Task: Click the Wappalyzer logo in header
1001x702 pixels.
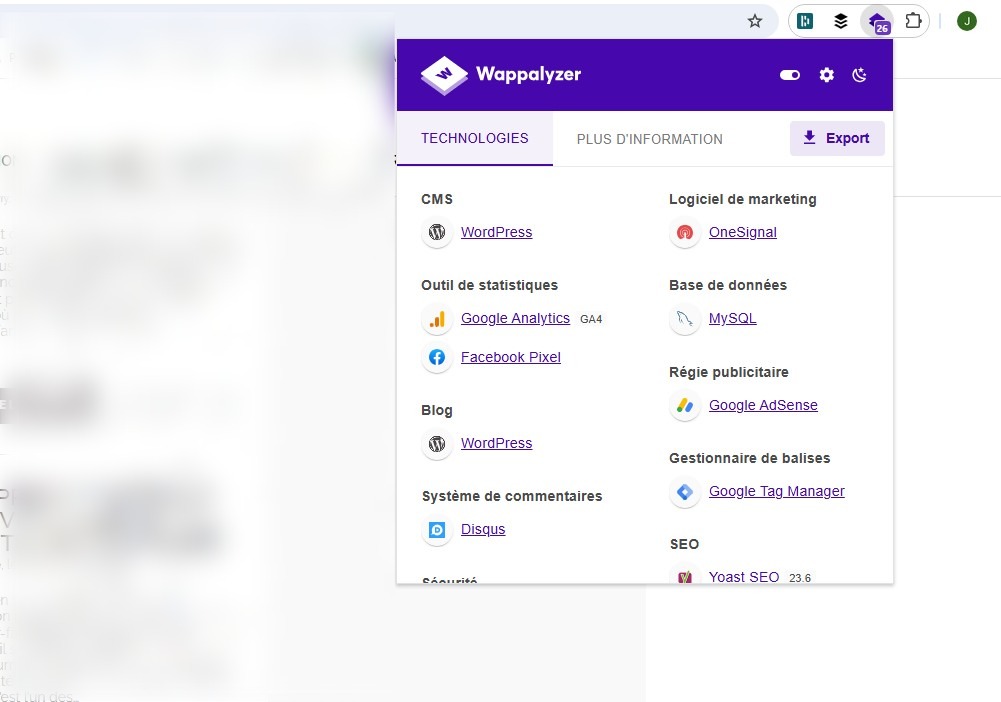Action: coord(500,75)
